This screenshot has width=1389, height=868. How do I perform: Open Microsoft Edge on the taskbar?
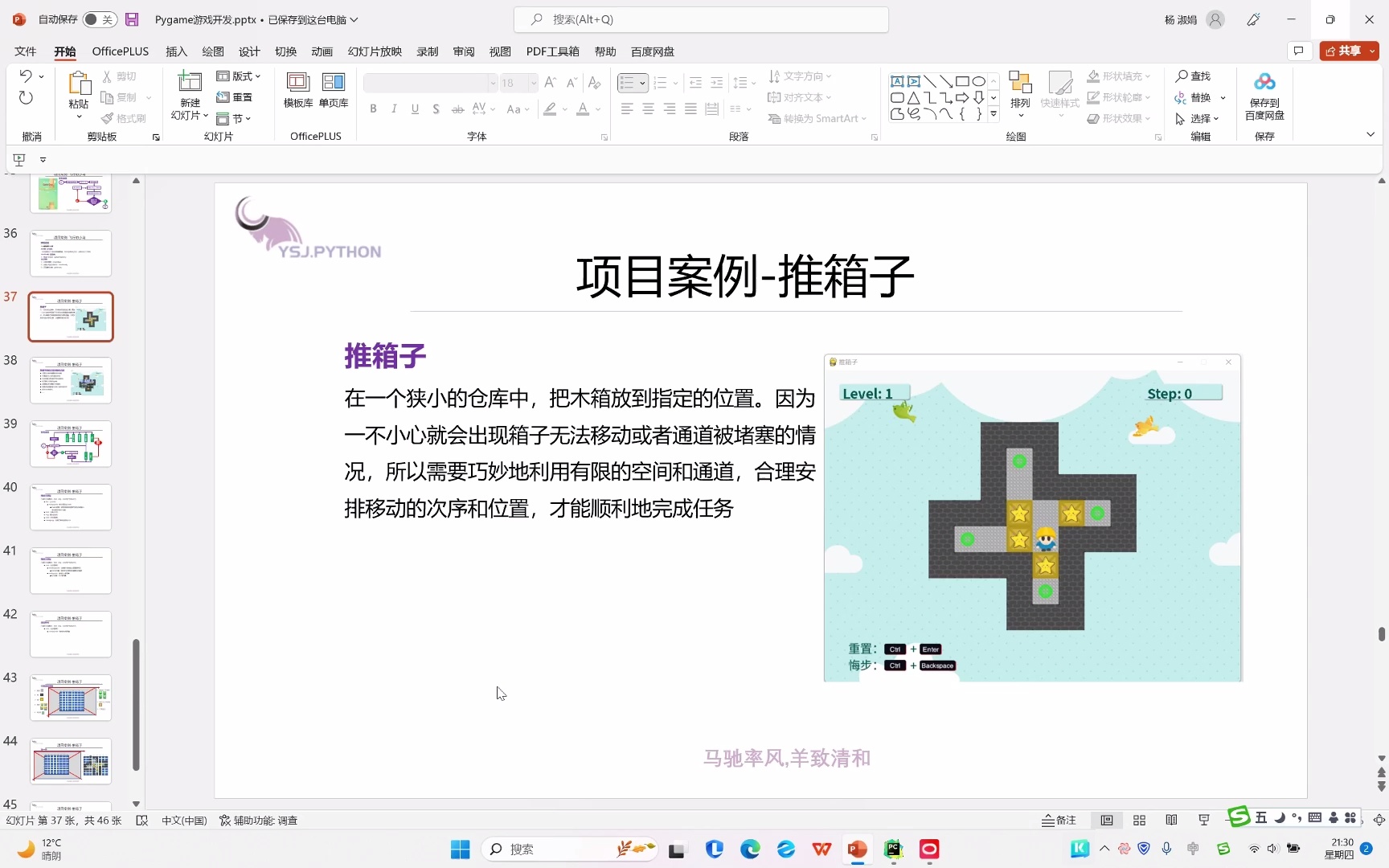tap(750, 849)
